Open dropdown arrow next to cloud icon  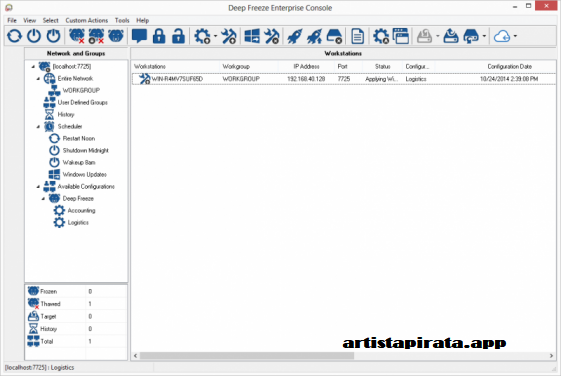pos(515,36)
